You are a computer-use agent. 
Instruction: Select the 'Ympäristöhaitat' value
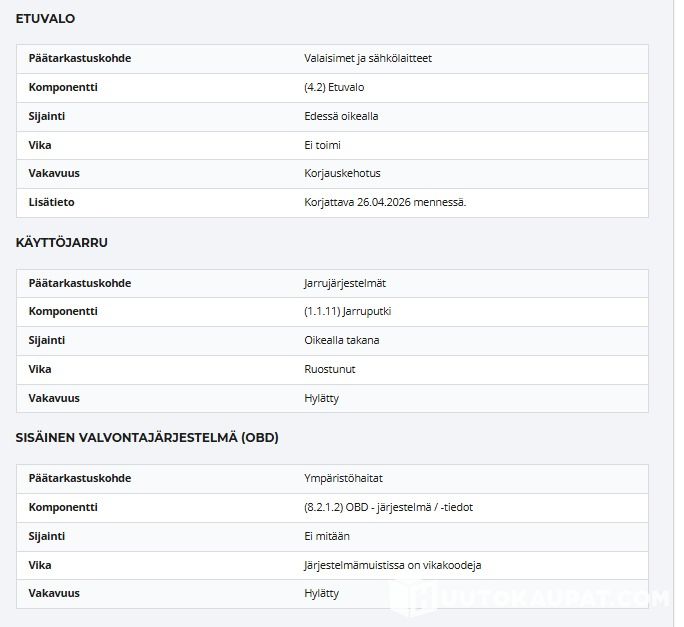click(342, 478)
